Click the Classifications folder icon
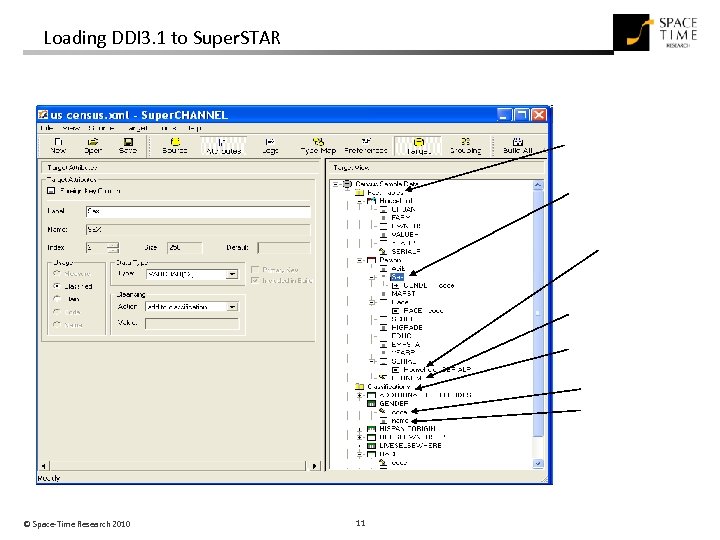The height and width of the screenshot is (540, 720). [x=360, y=387]
